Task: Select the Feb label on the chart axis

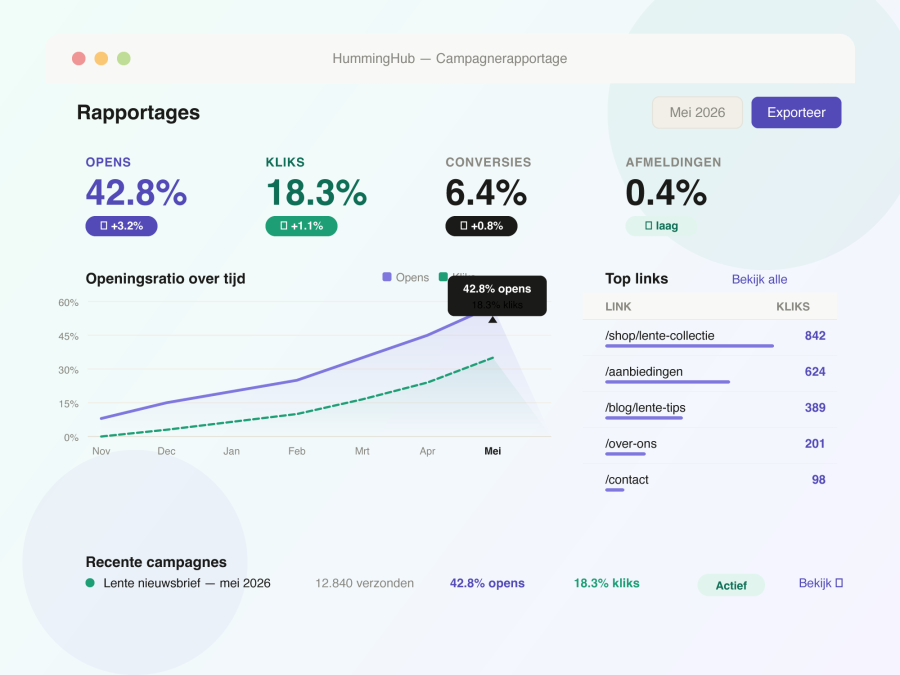Action: [297, 451]
